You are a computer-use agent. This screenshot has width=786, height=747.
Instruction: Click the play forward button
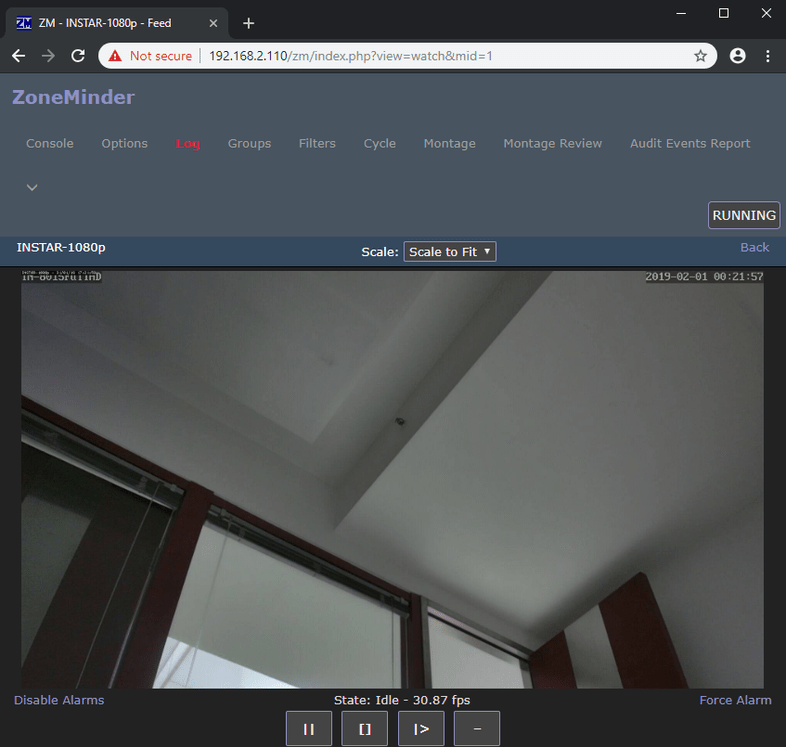[x=421, y=729]
